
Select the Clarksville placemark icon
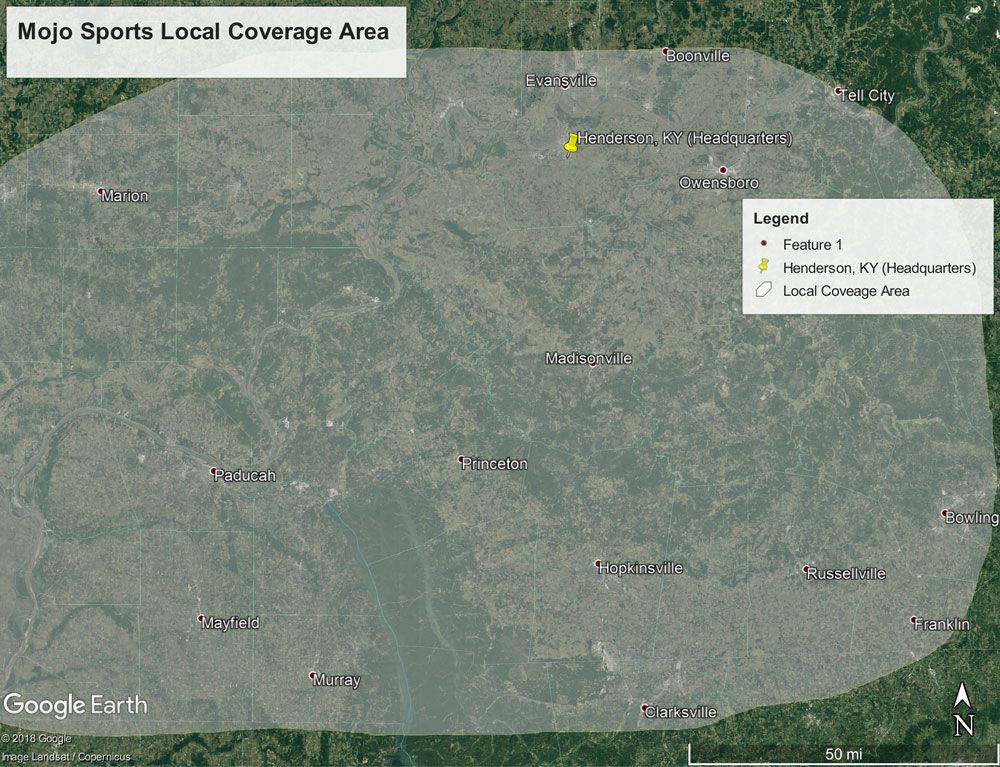(645, 705)
